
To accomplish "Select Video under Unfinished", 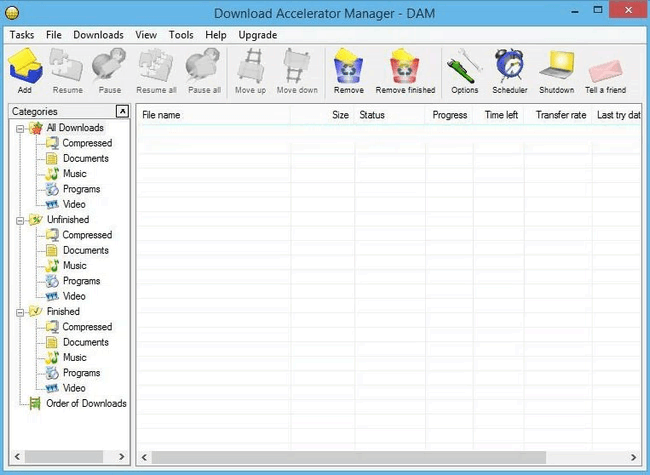I will coord(65,296).
